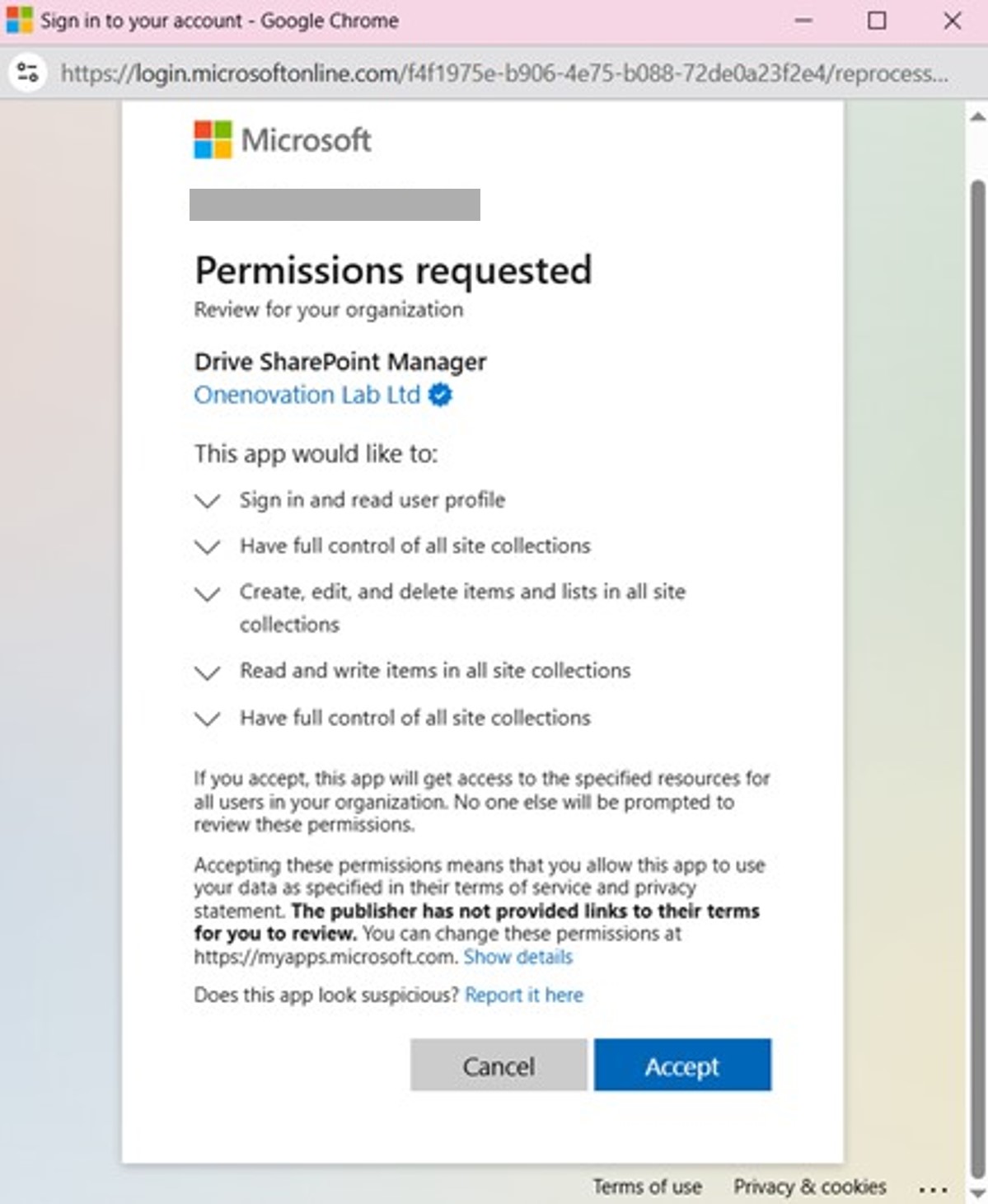988x1204 pixels.
Task: Click the scrollbar up arrow
Action: coord(977,117)
